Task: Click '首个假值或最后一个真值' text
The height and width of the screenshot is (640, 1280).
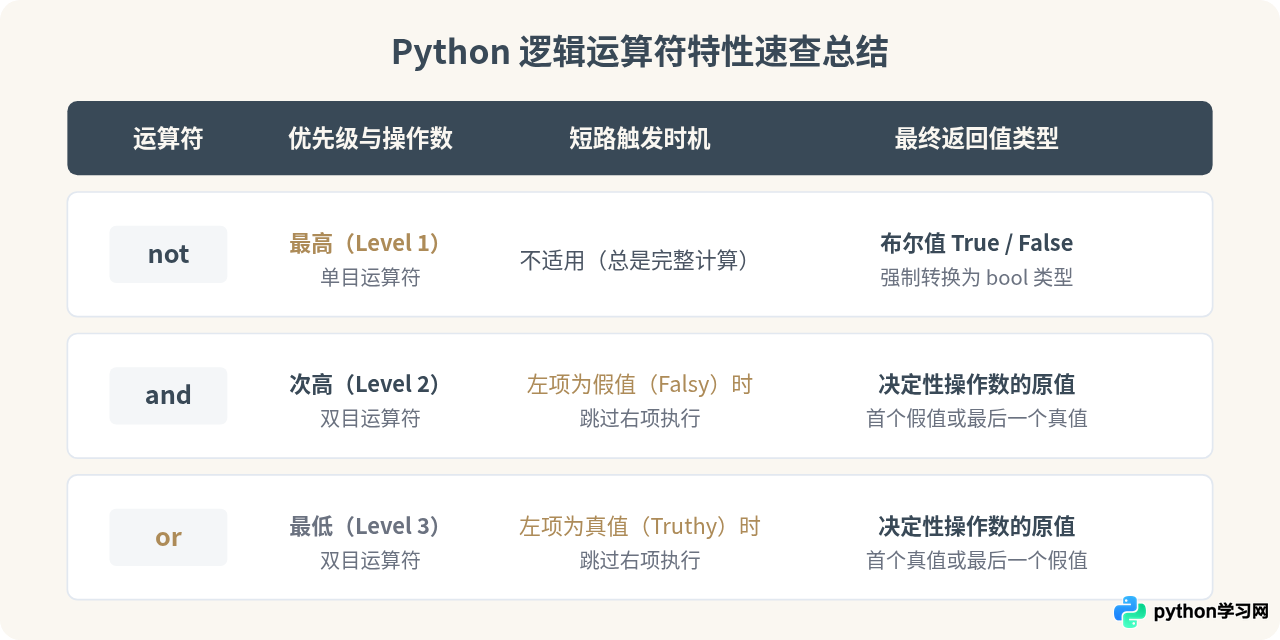Action: point(976,418)
